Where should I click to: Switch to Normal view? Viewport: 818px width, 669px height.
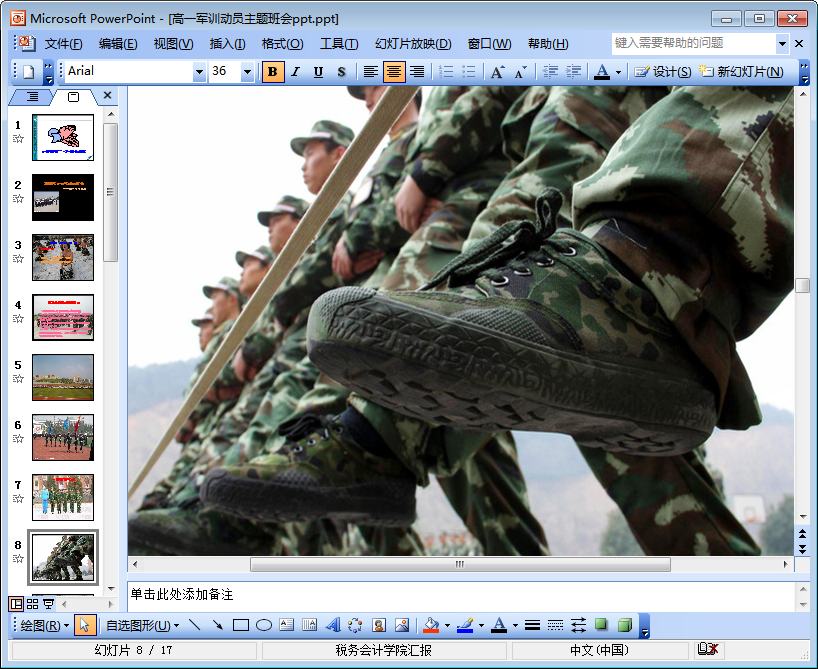(x=17, y=604)
